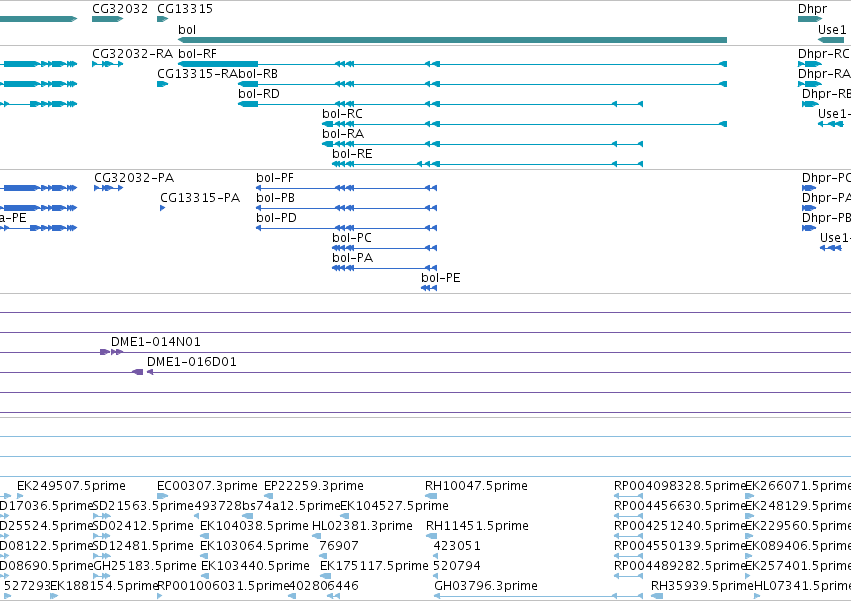Screen dimensions: 851x601
Task: Click the 520794 feature label
Action: tap(457, 566)
